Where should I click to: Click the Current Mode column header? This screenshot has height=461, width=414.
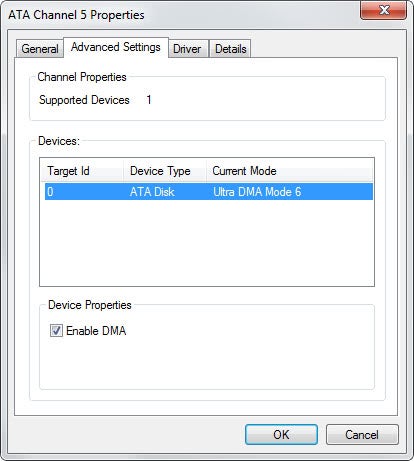(x=289, y=171)
